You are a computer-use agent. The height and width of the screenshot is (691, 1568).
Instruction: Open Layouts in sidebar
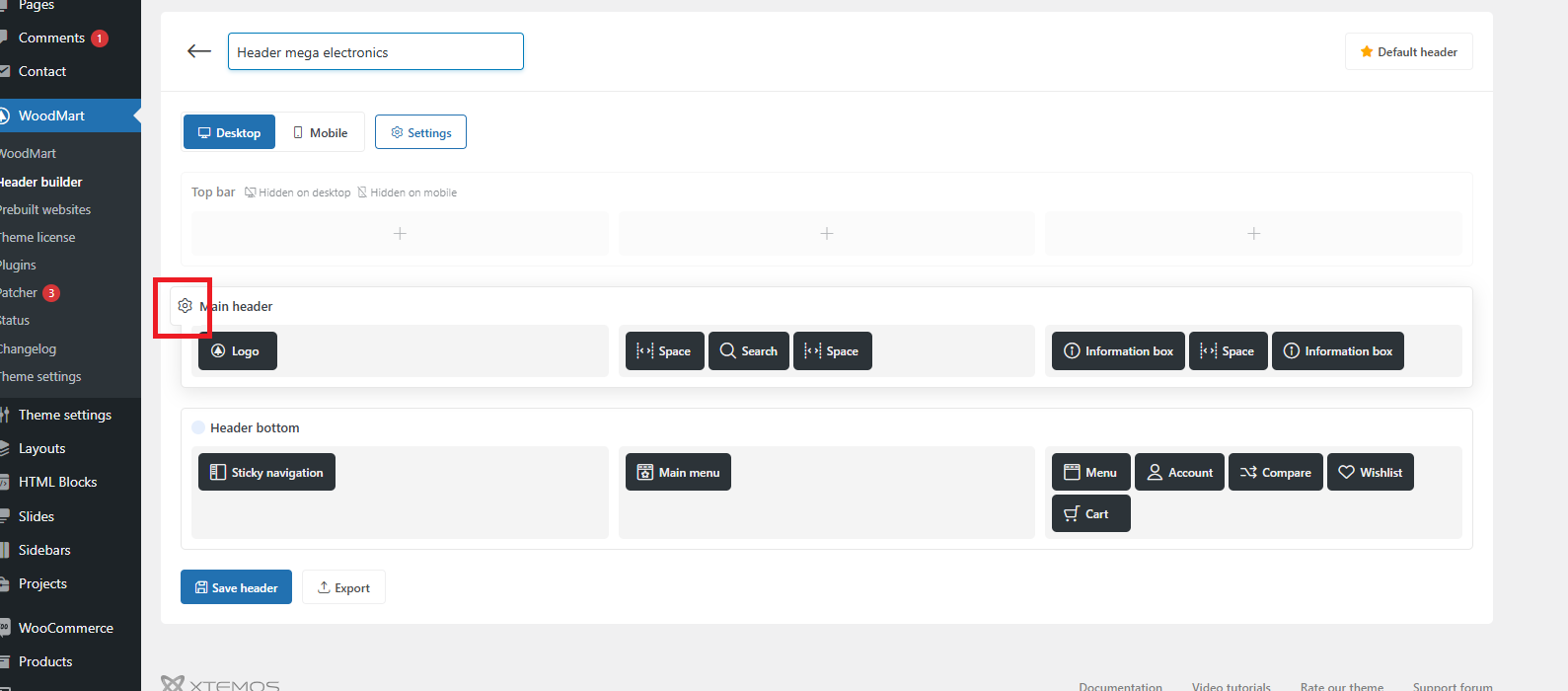pyautogui.click(x=41, y=448)
